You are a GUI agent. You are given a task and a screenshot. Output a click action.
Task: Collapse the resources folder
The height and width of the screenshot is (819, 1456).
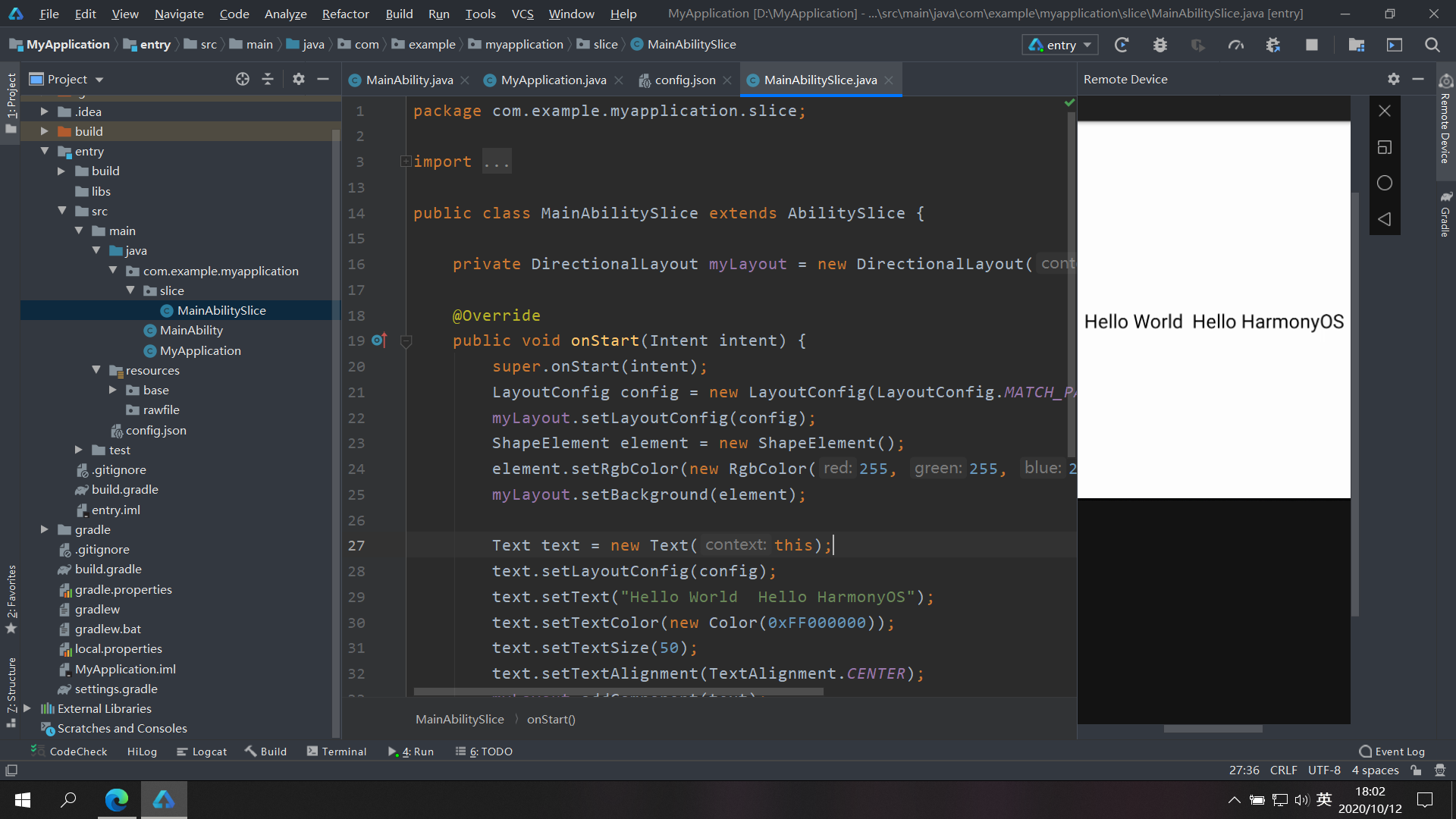(96, 370)
